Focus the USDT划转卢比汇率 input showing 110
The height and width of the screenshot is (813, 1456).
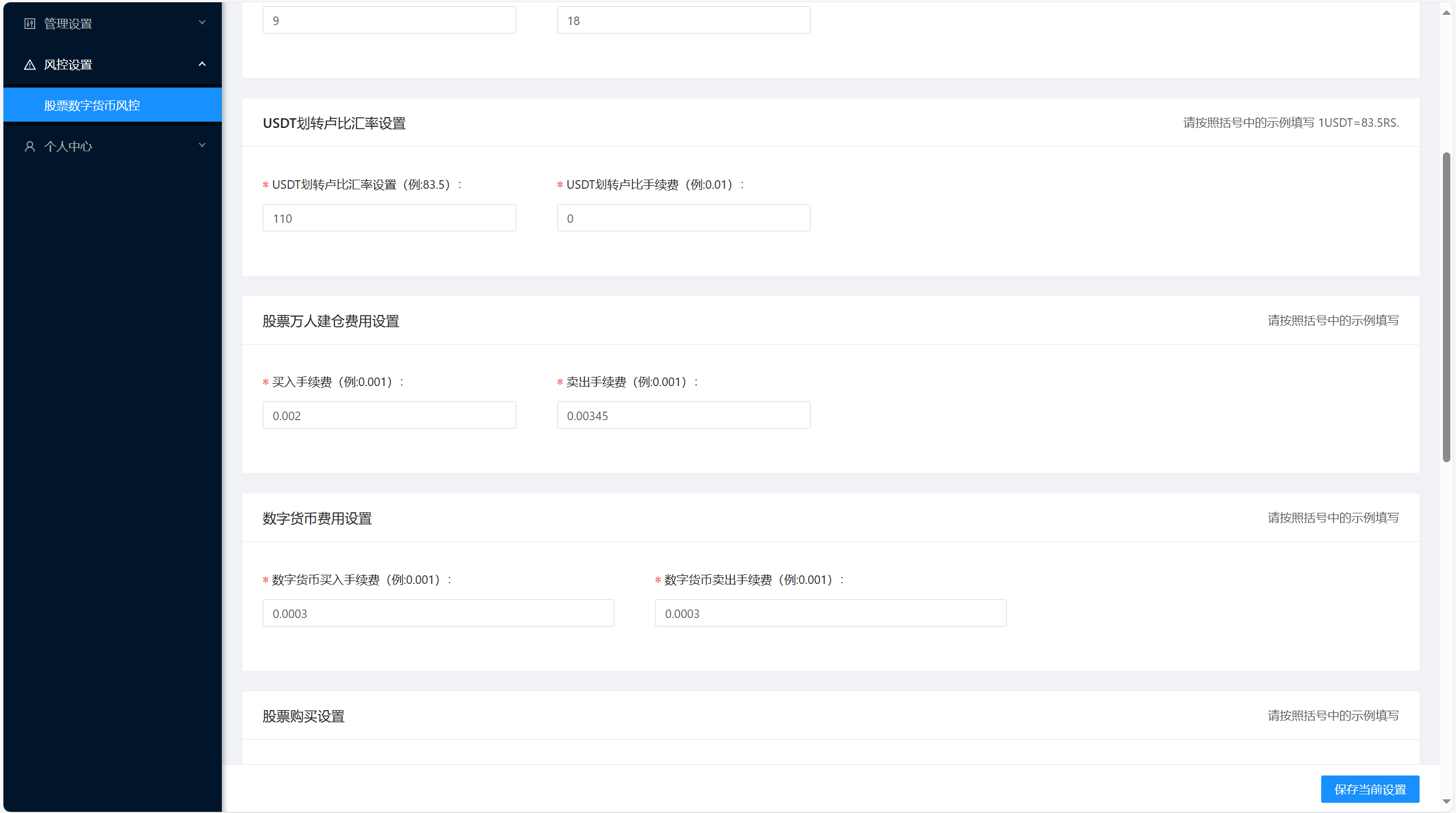pyautogui.click(x=388, y=218)
